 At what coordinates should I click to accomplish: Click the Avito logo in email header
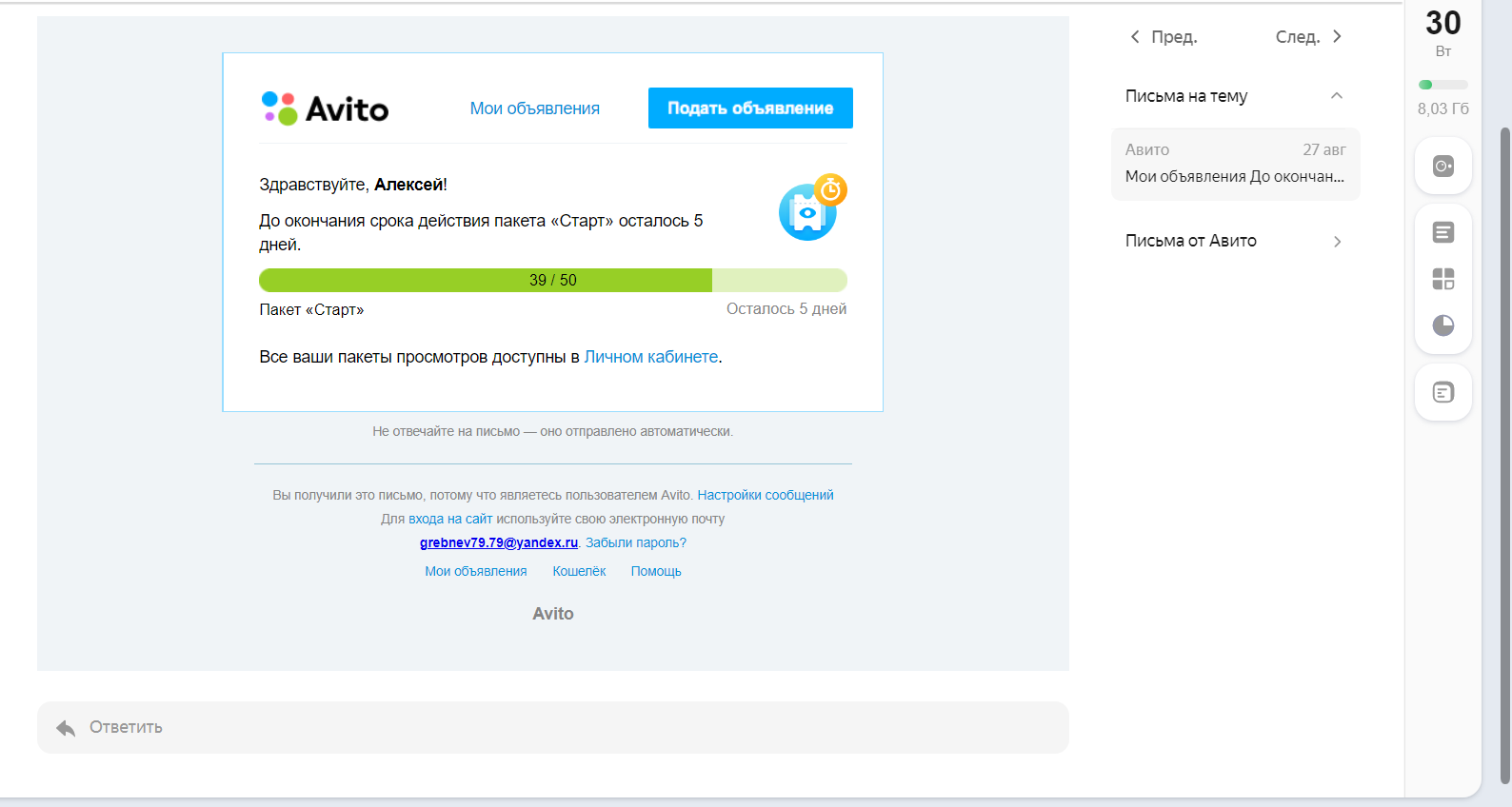pyautogui.click(x=325, y=108)
